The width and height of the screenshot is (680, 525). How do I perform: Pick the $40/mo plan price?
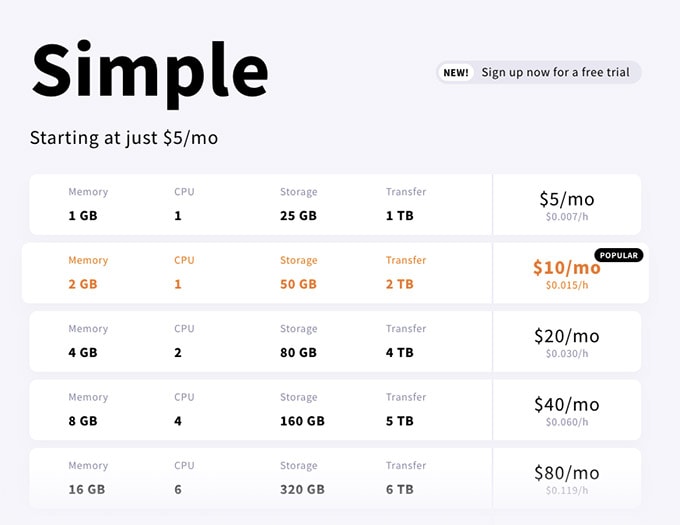click(x=567, y=404)
